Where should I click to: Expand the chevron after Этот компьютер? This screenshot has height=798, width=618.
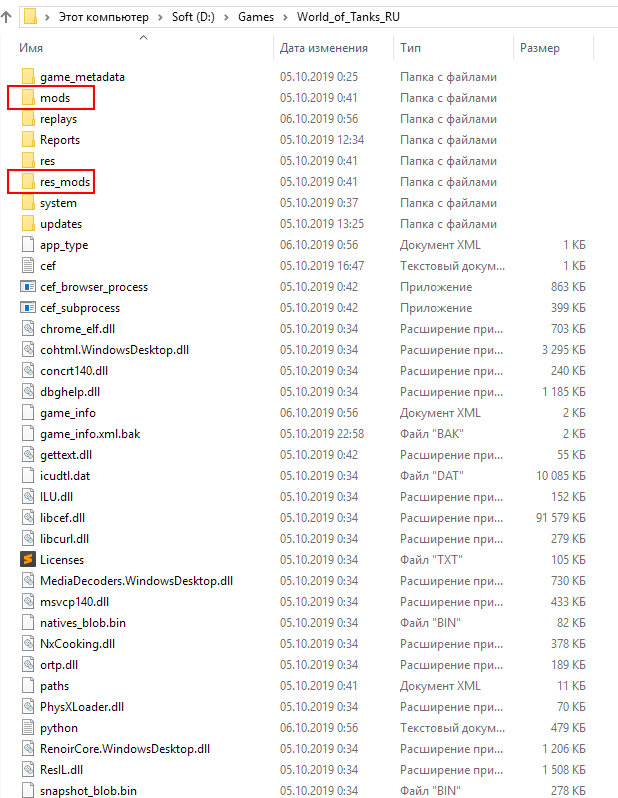160,17
